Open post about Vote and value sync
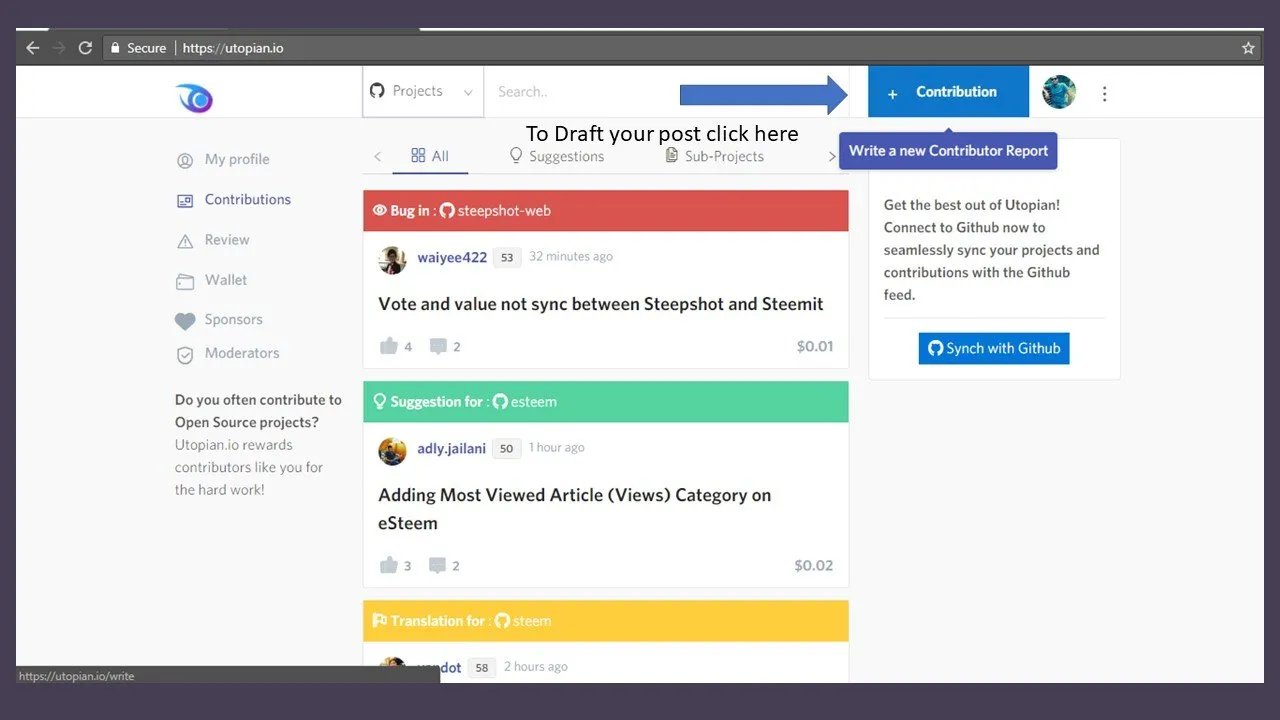 pos(601,304)
